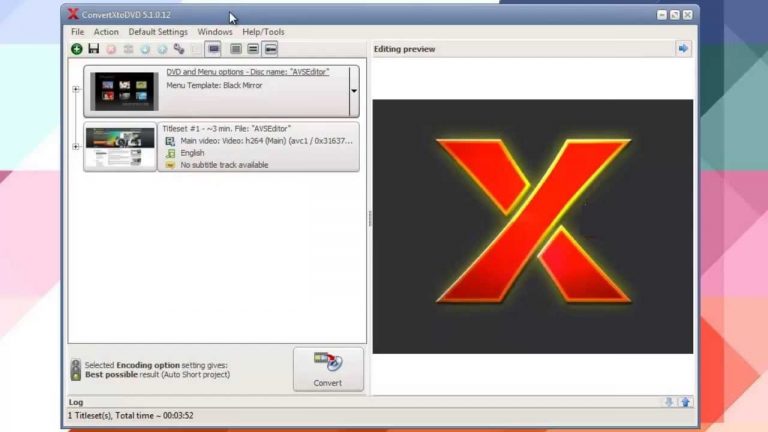Click the Editing preview header
Image resolution: width=768 pixels, height=432 pixels.
(404, 49)
